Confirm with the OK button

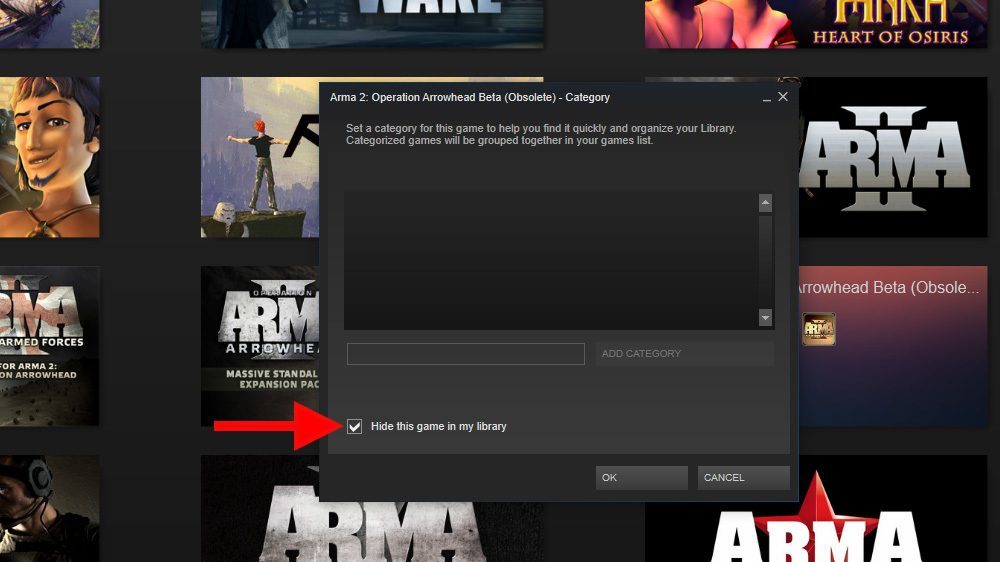642,478
